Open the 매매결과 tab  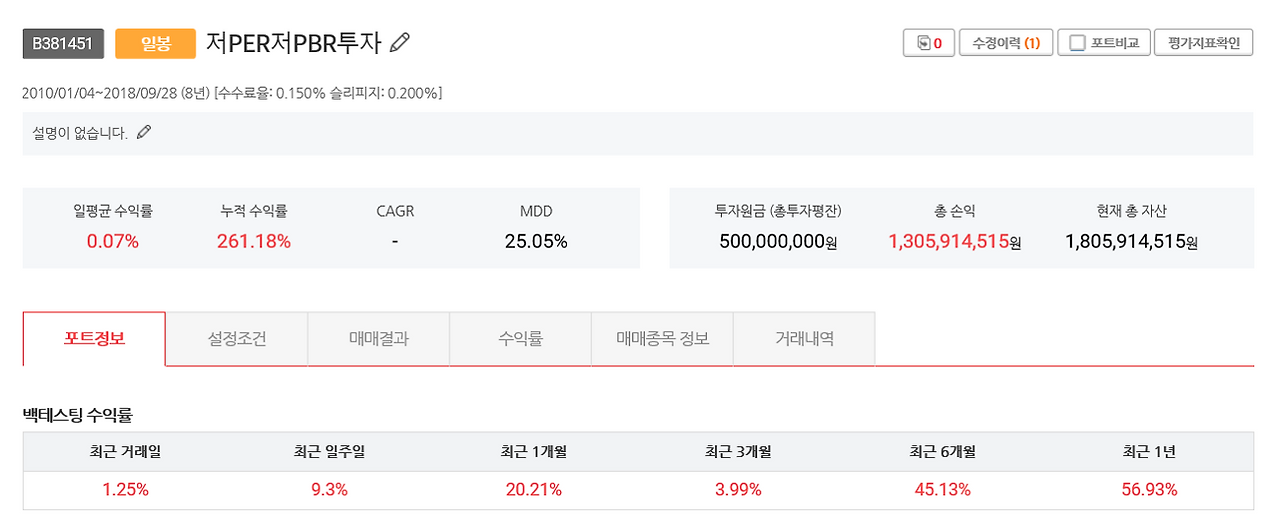tap(379, 339)
